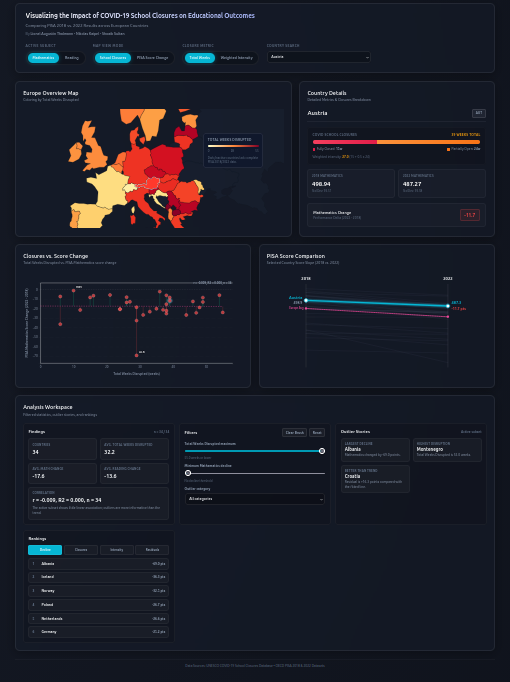The height and width of the screenshot is (682, 510).
Task: Open the Intensity rankings tab
Action: (117, 550)
